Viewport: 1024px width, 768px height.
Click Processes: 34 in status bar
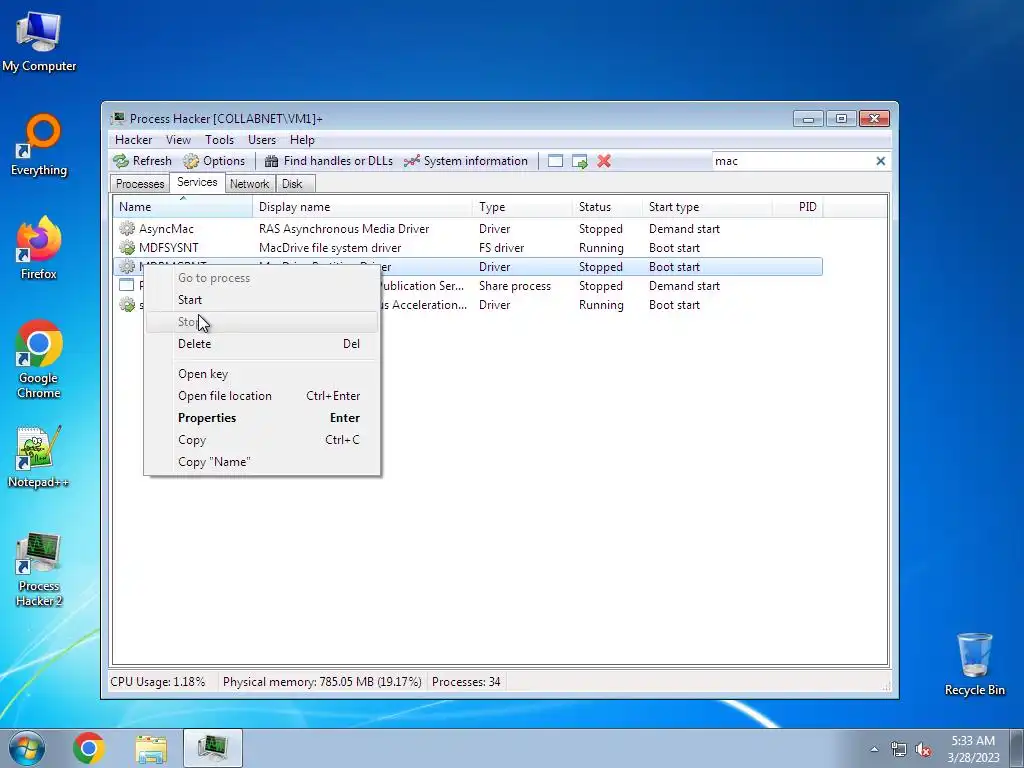466,682
